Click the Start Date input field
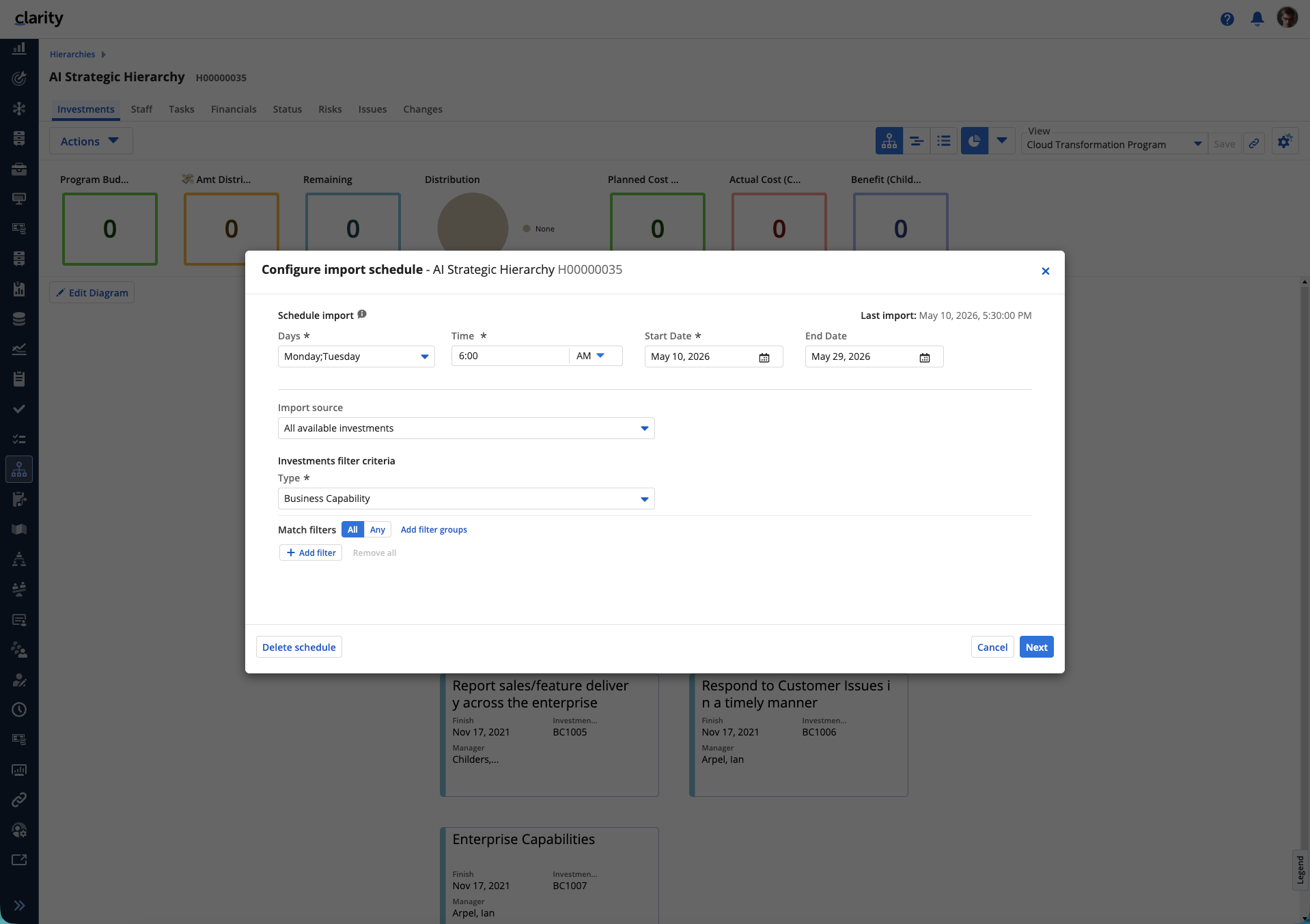 pos(714,356)
